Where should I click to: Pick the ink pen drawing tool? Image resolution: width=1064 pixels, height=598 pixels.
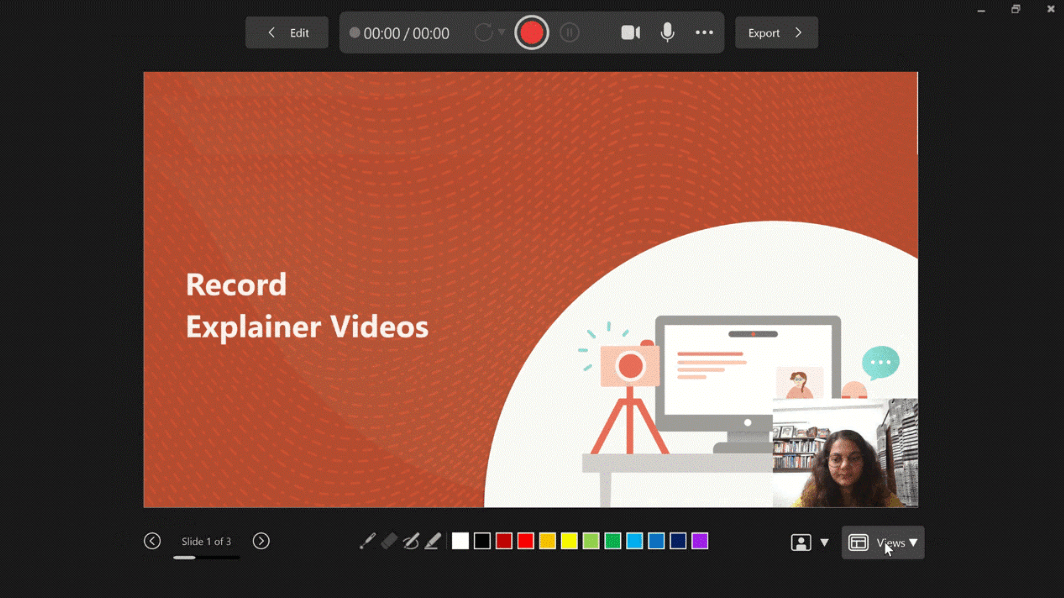[x=410, y=541]
